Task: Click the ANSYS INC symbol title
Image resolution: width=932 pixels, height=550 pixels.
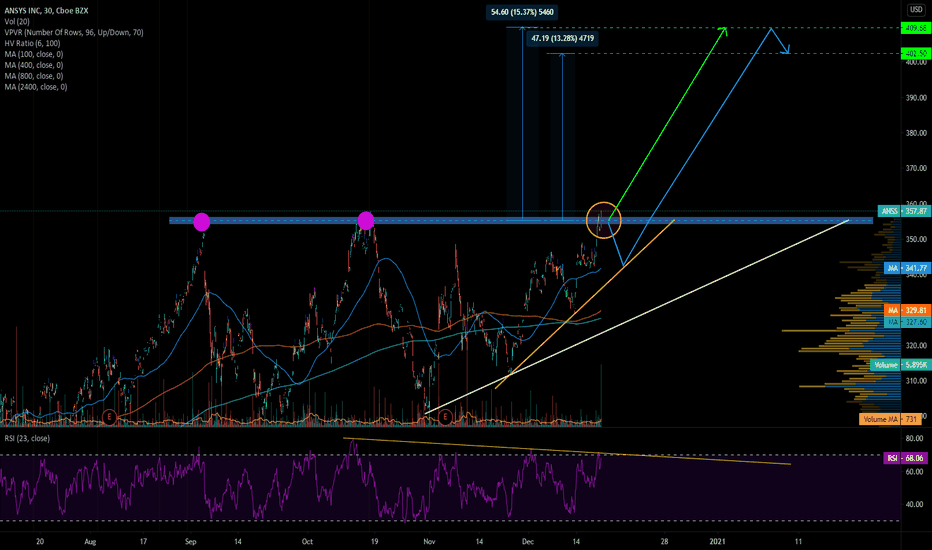Action: click(x=46, y=11)
